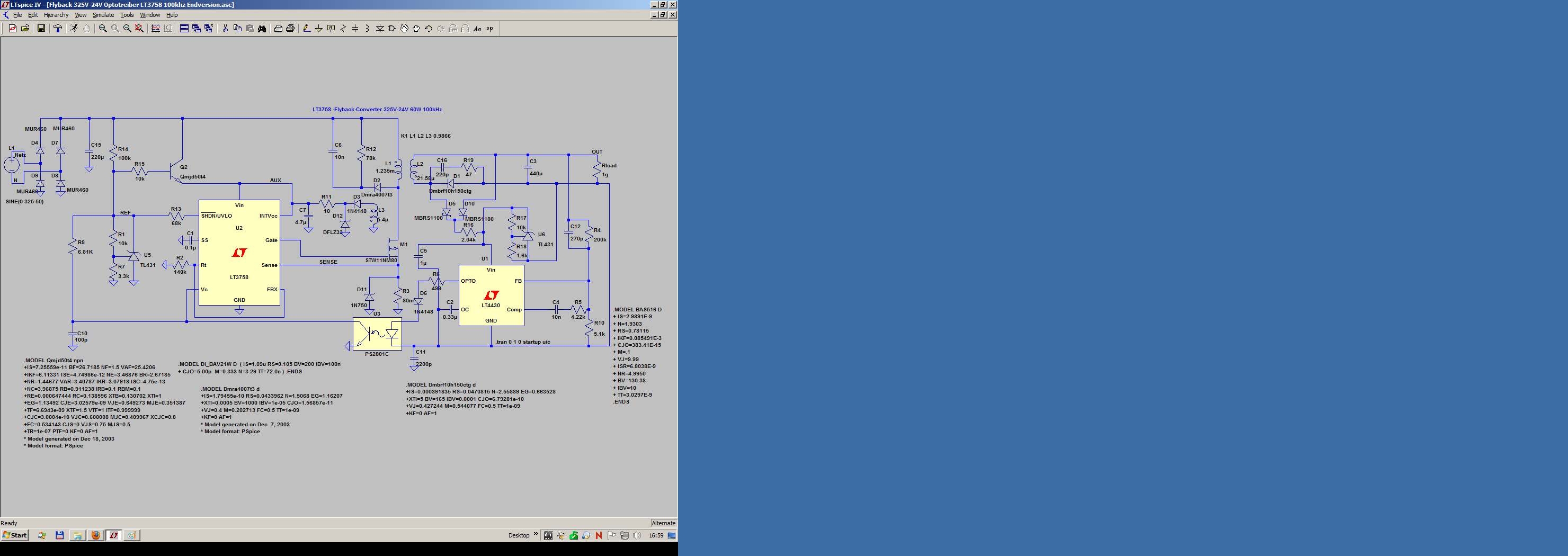Viewport: 1568px width, 556px height.
Task: Select the Drag closed-fist tool
Action: pos(416,29)
